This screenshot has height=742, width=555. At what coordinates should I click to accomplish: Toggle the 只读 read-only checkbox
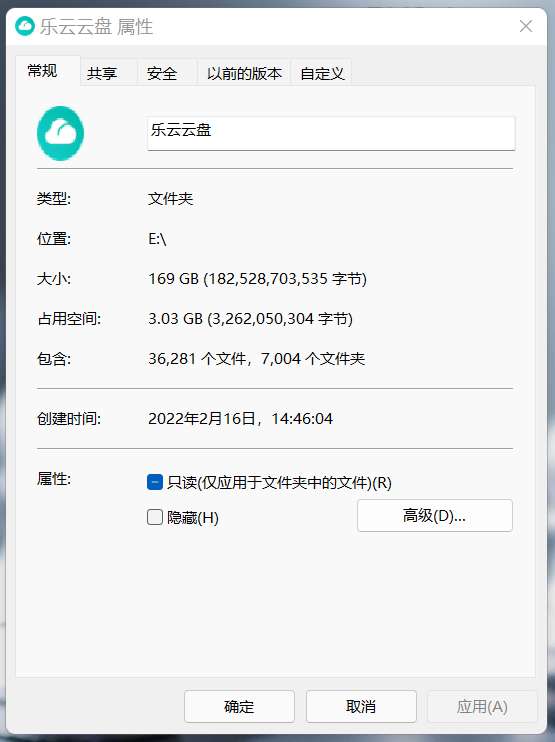point(155,482)
